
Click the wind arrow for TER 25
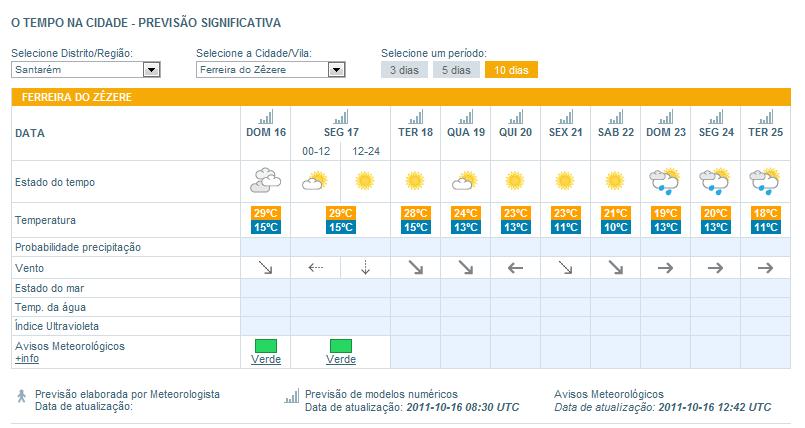click(766, 268)
